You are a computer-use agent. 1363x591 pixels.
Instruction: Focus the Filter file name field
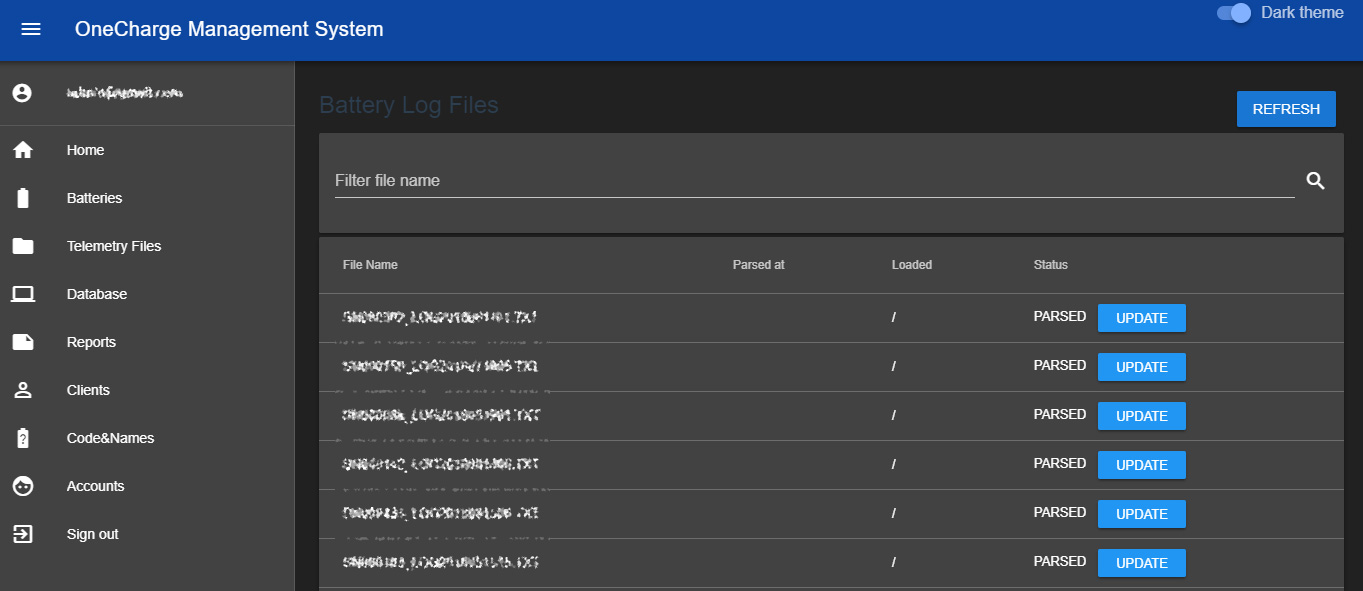pyautogui.click(x=814, y=181)
